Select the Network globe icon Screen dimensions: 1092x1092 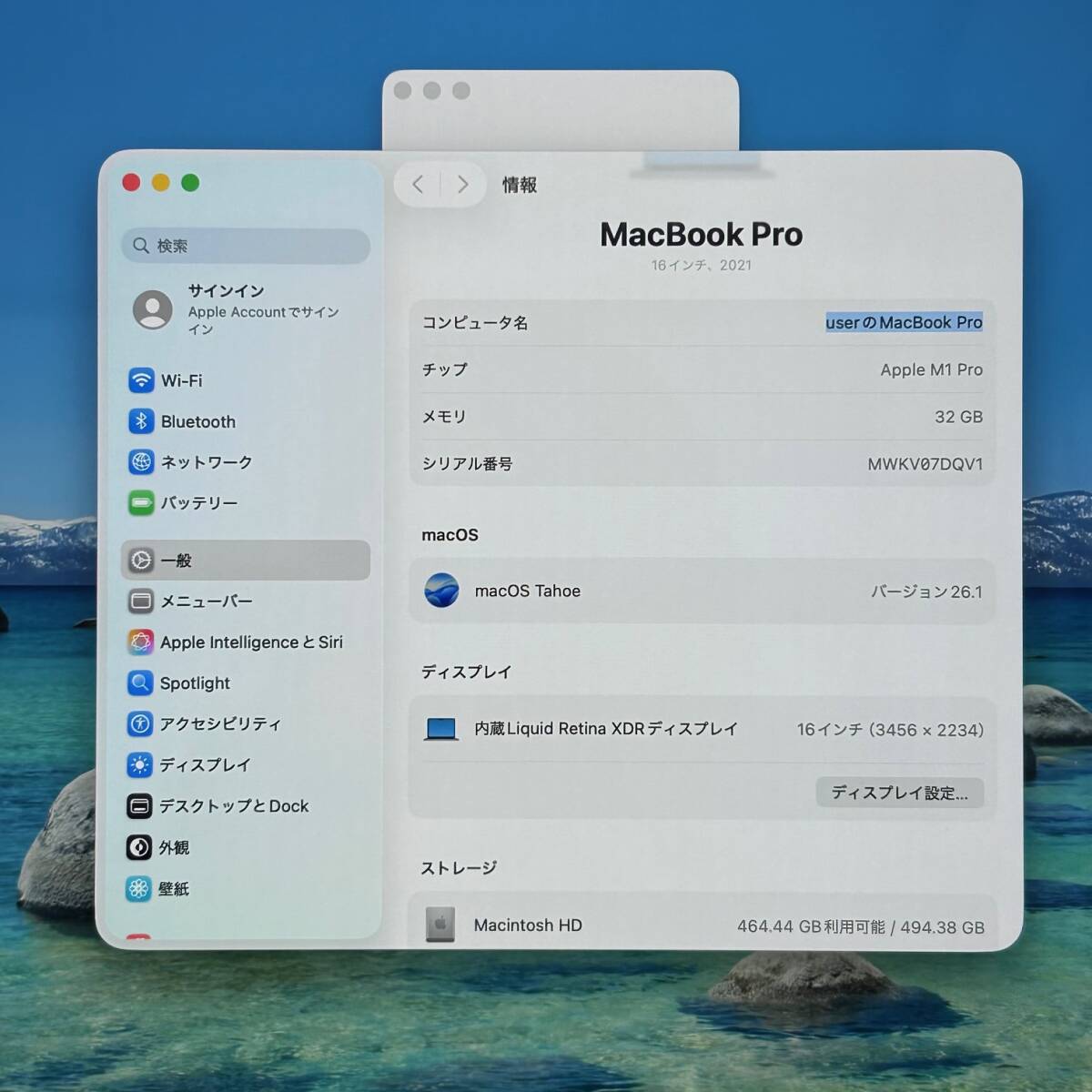click(x=141, y=462)
